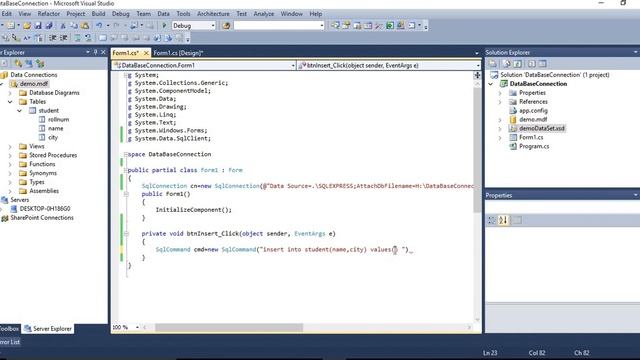Click the Save All icon in toolbar
Image resolution: width=640 pixels, height=360 pixels.
[49, 26]
